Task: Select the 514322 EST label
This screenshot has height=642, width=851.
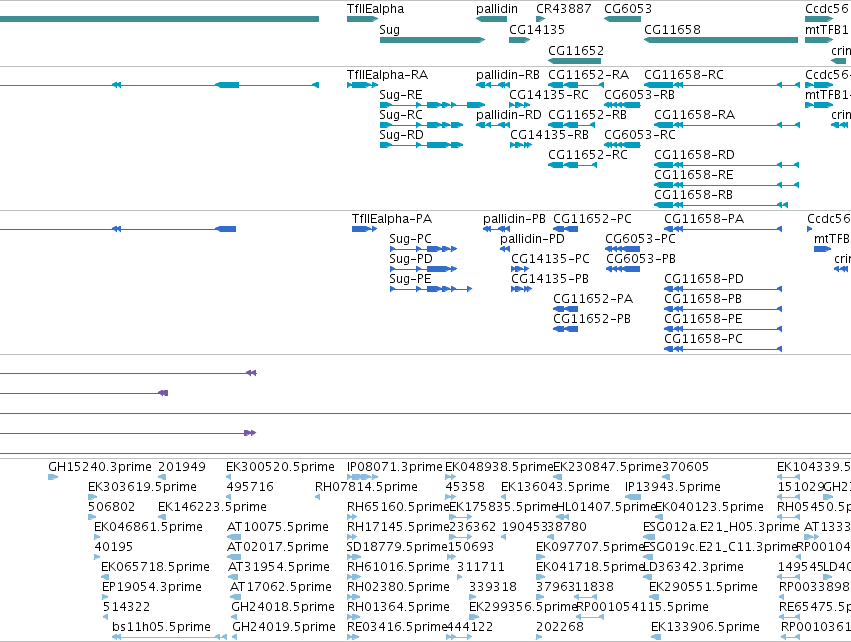Action: [x=126, y=607]
